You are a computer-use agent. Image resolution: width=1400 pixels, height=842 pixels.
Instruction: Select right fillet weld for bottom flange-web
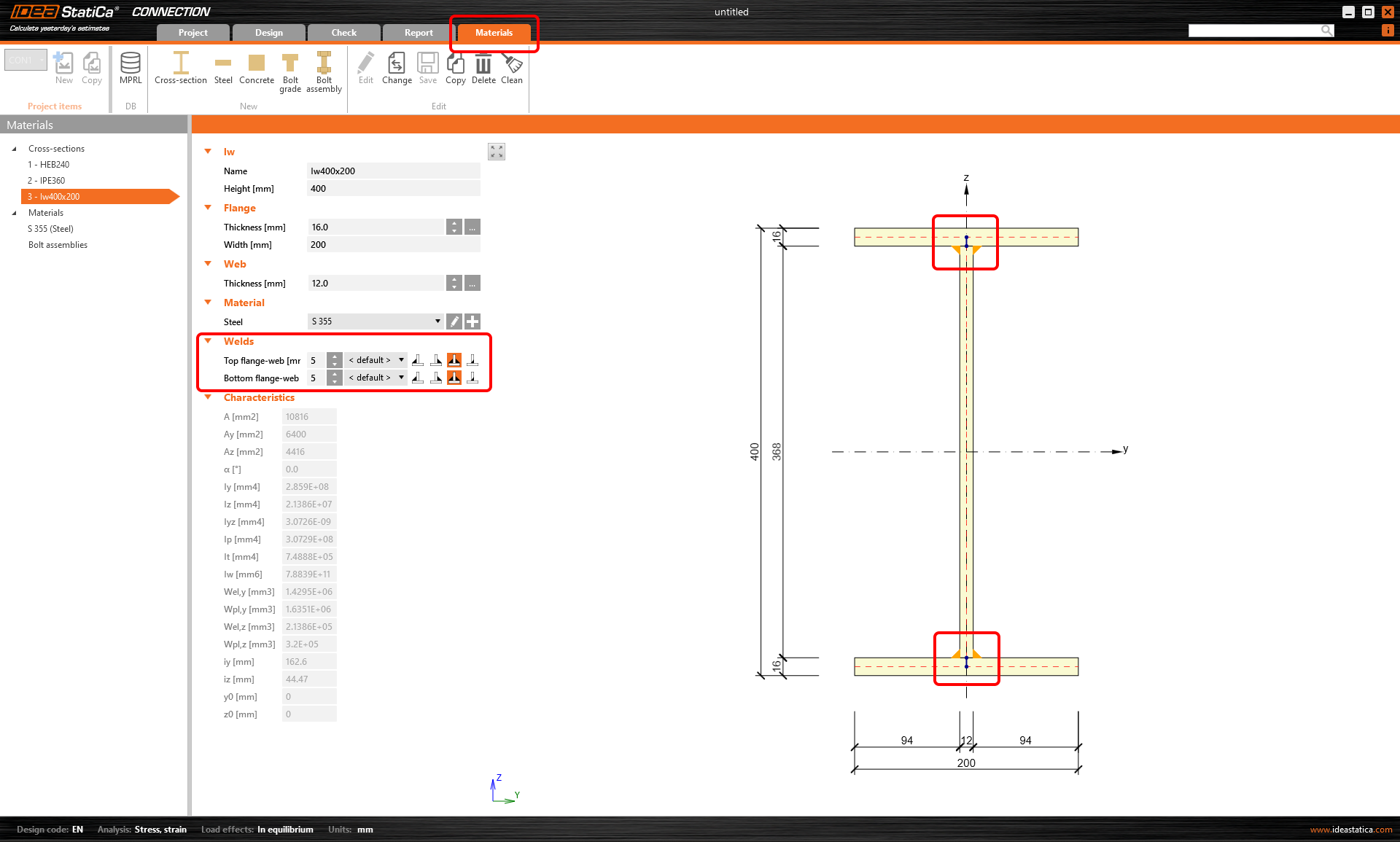pyautogui.click(x=436, y=377)
